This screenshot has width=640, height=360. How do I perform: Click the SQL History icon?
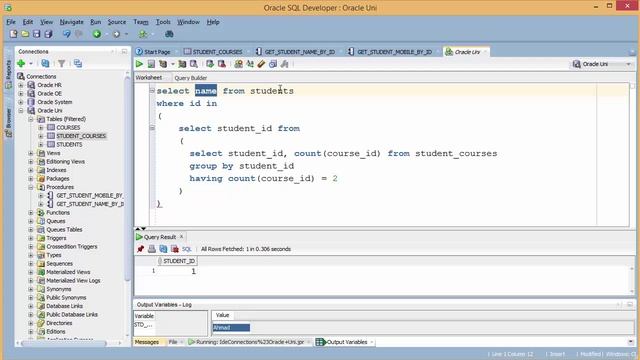pos(273,64)
